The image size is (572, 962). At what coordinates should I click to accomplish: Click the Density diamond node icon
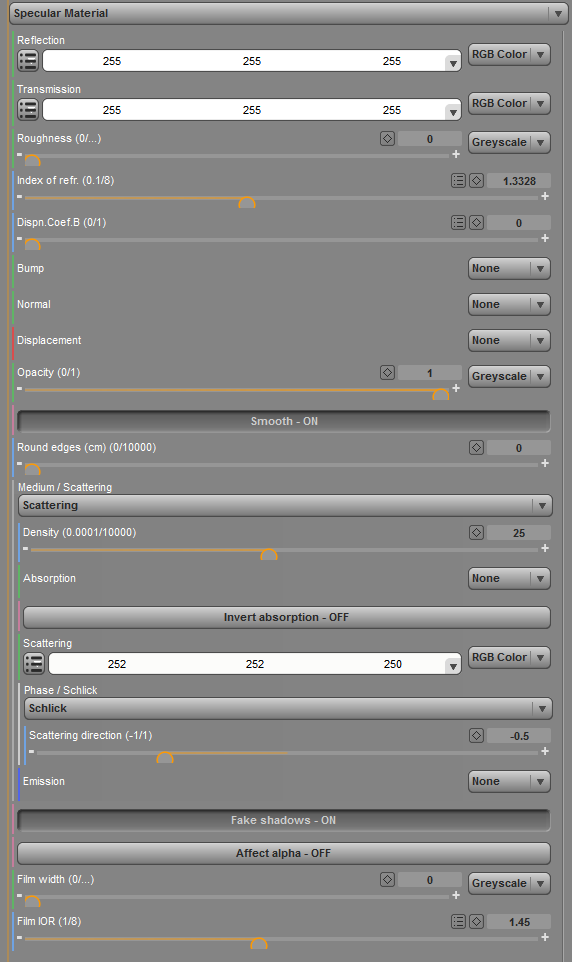476,533
